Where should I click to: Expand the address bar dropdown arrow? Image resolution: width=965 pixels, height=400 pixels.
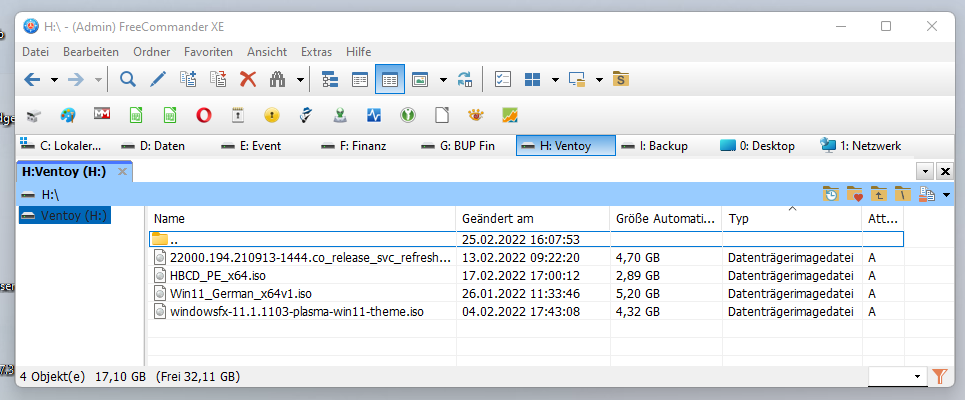(946, 195)
